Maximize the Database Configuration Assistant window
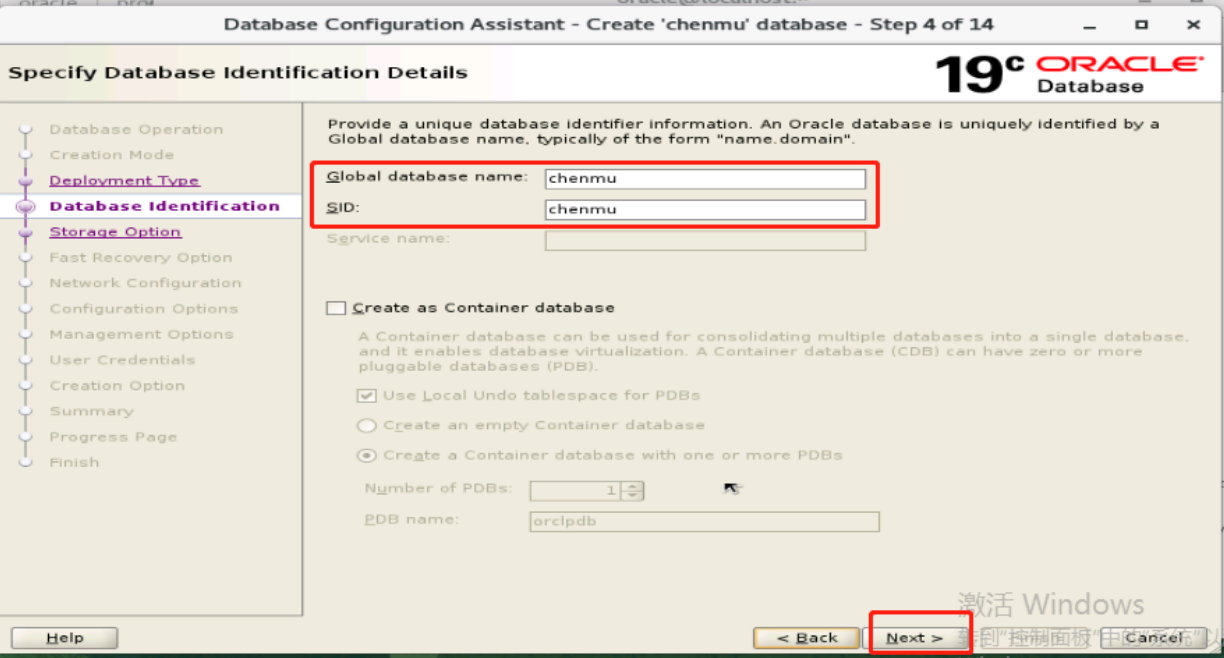Image resolution: width=1224 pixels, height=658 pixels. pos(1142,24)
